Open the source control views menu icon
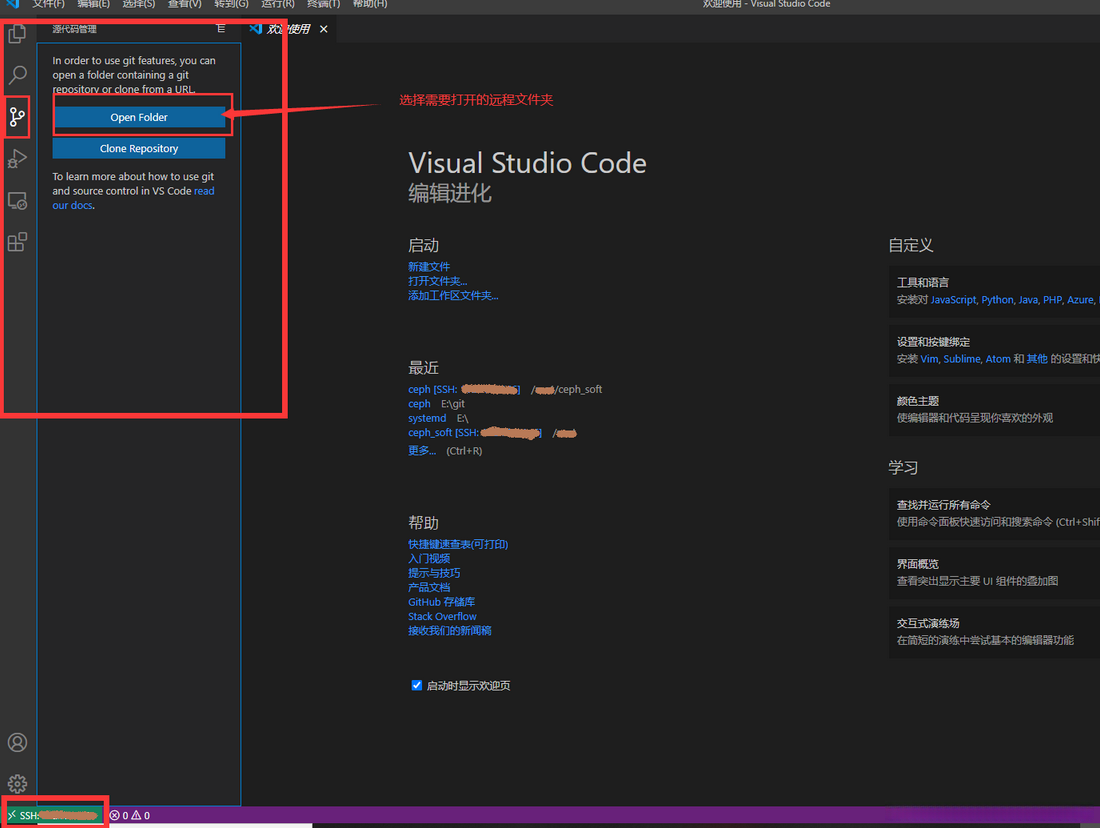1100x832 pixels. [x=221, y=29]
